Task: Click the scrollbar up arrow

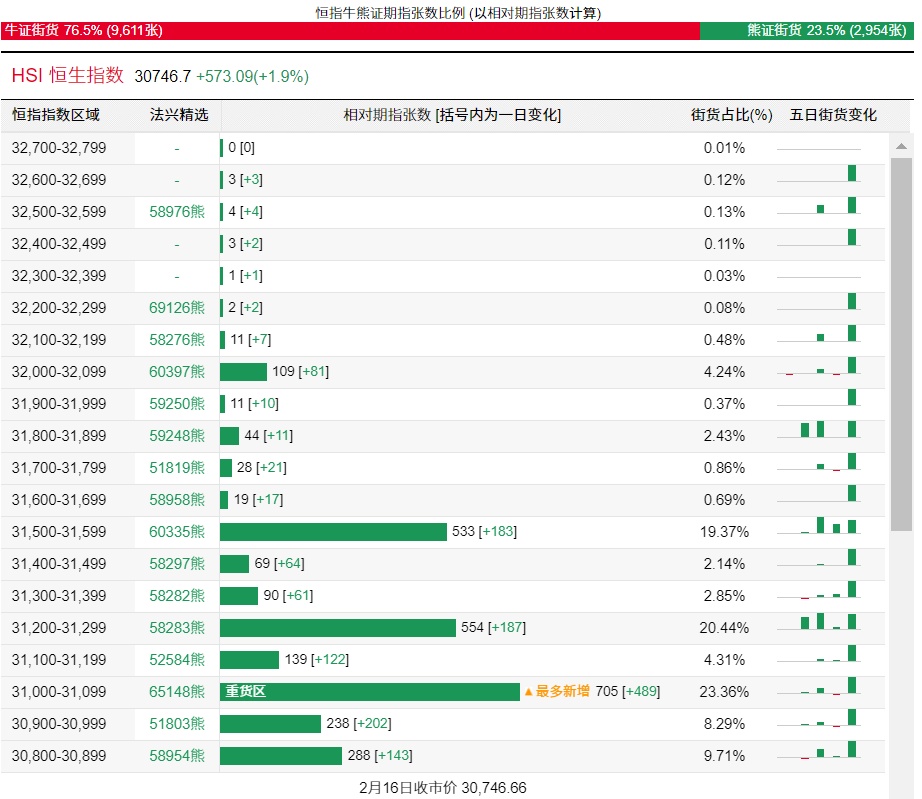Action: [901, 147]
